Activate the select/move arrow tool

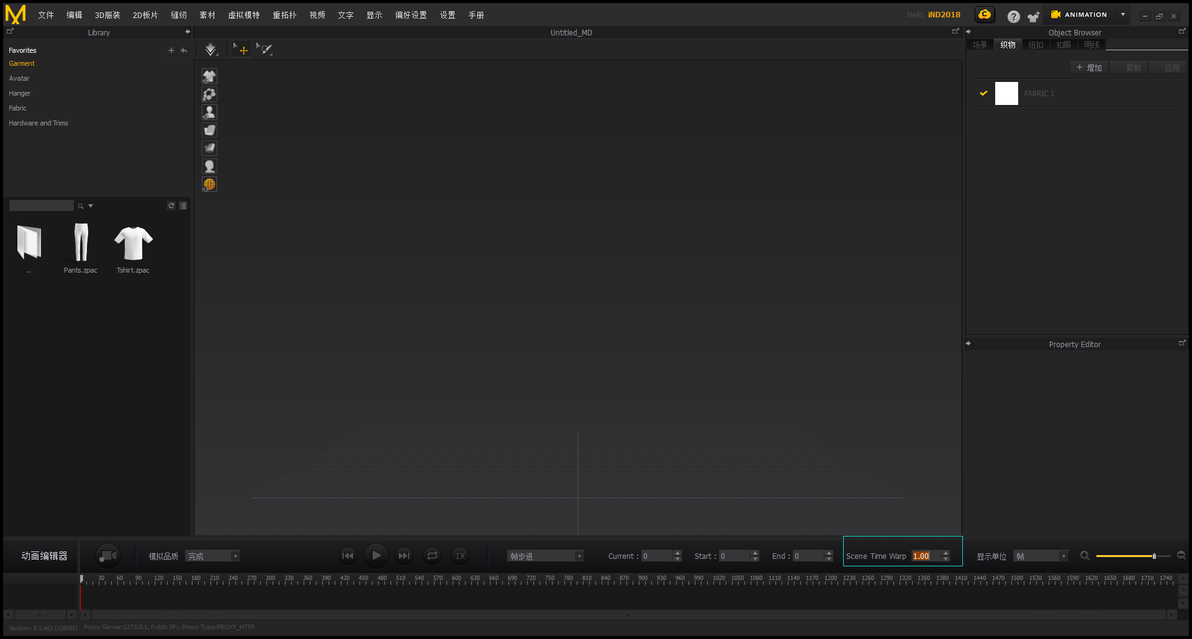pos(240,49)
